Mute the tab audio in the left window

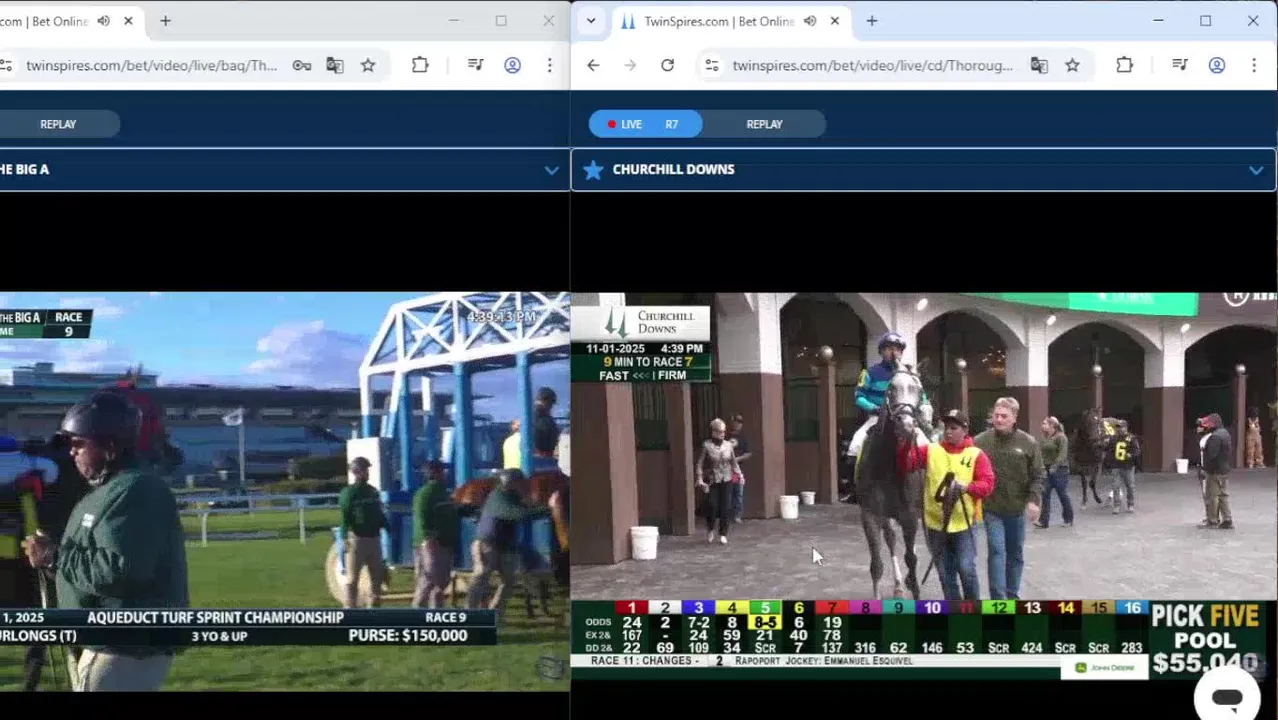click(x=104, y=21)
